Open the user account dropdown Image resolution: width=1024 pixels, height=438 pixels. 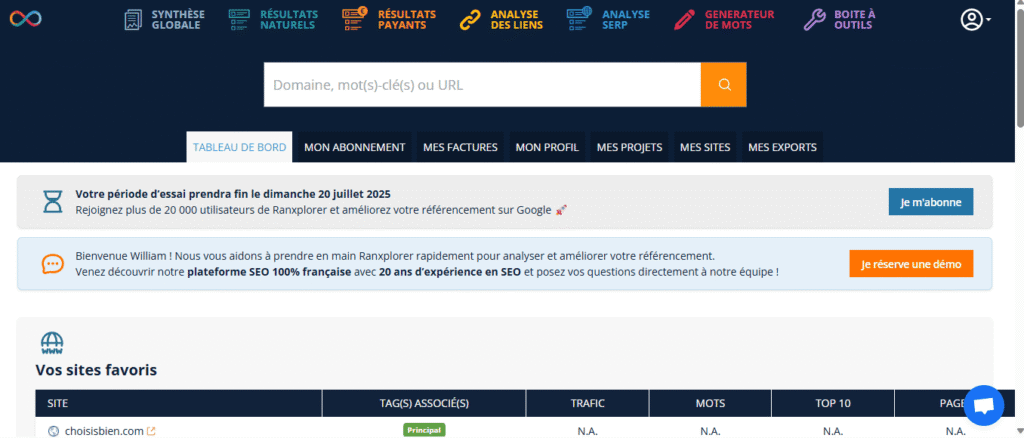tap(976, 20)
